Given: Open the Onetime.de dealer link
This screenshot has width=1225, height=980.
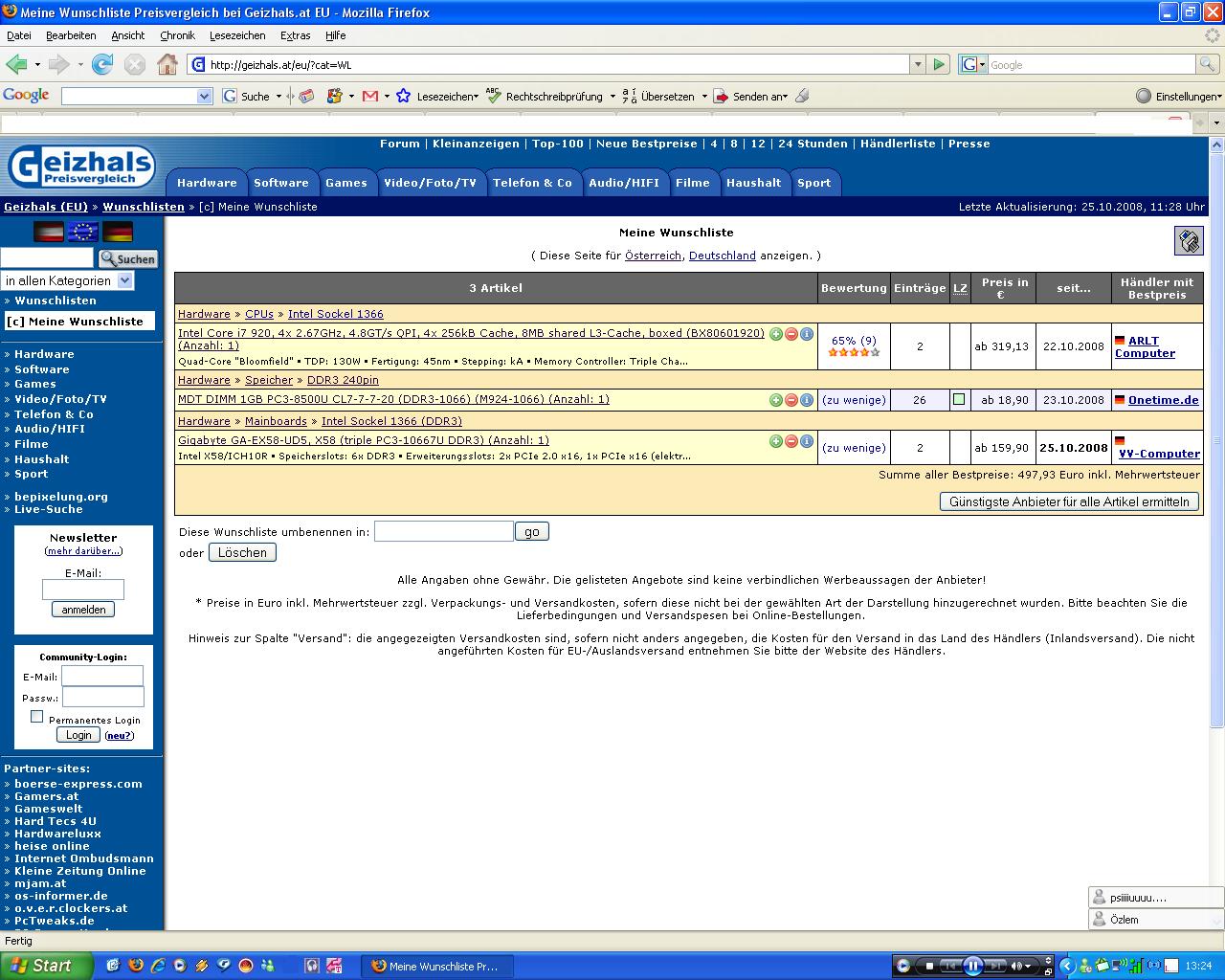Looking at the screenshot, I should (1163, 400).
